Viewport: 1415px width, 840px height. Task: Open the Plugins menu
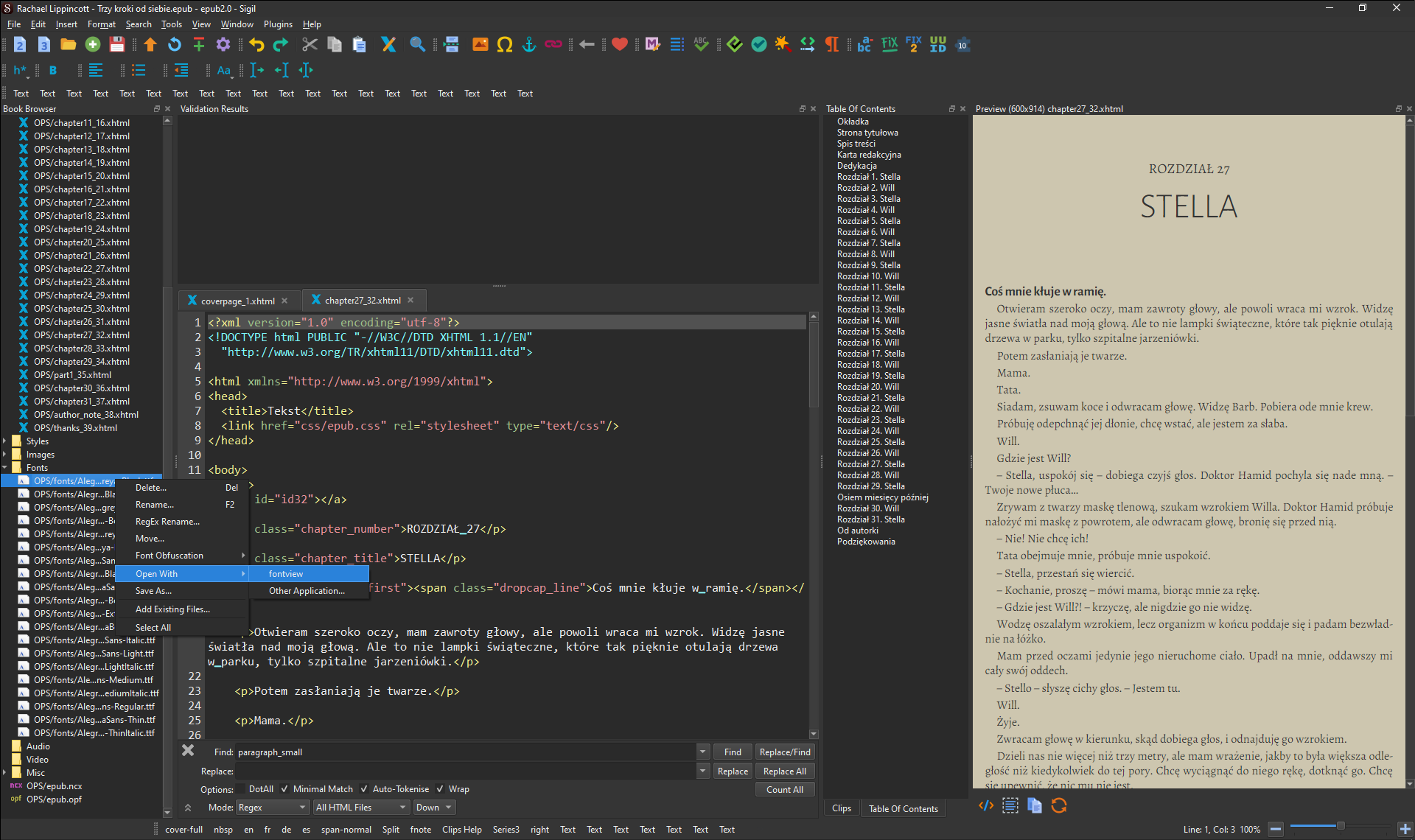pyautogui.click(x=278, y=24)
